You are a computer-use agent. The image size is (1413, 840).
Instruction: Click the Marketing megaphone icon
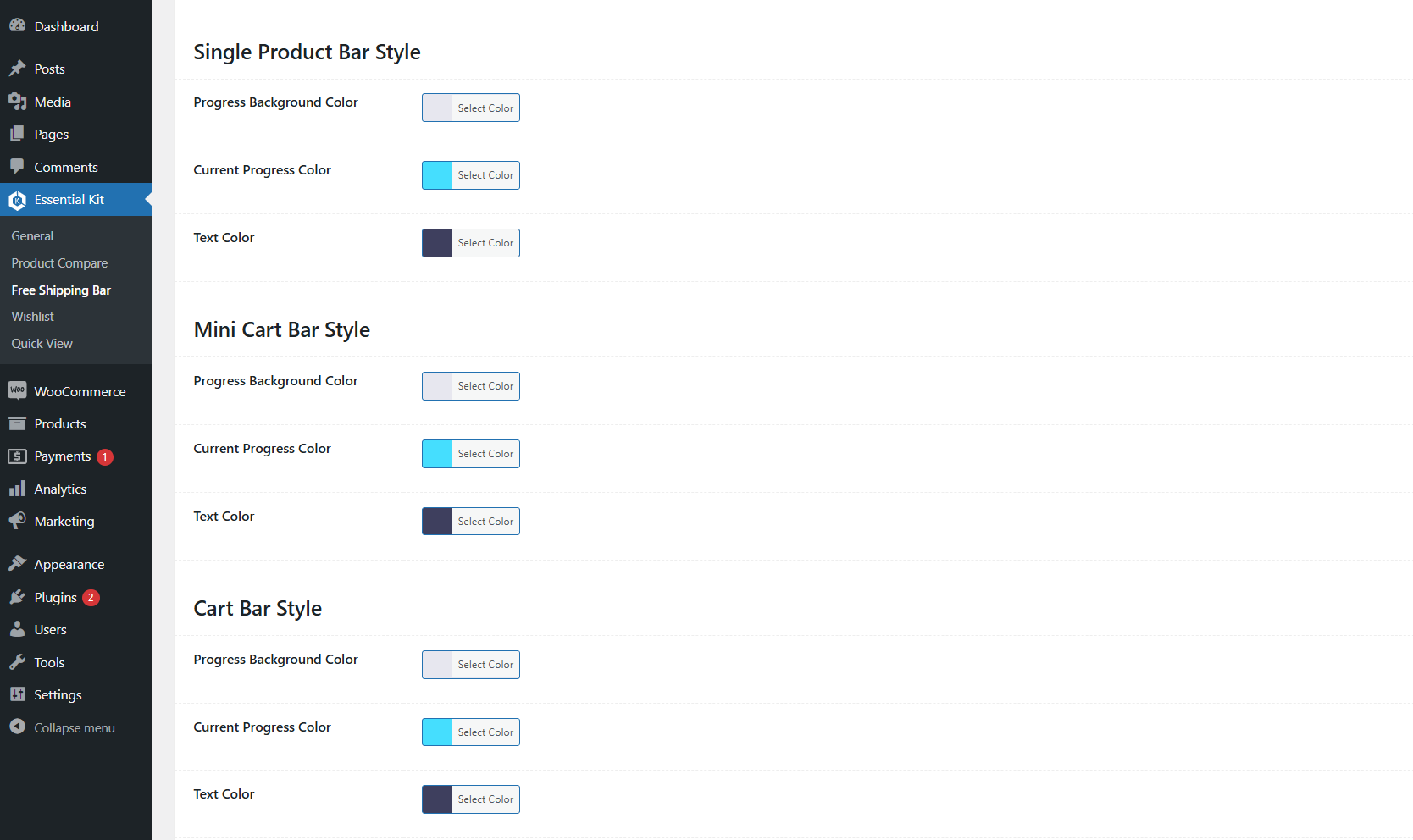click(17, 521)
